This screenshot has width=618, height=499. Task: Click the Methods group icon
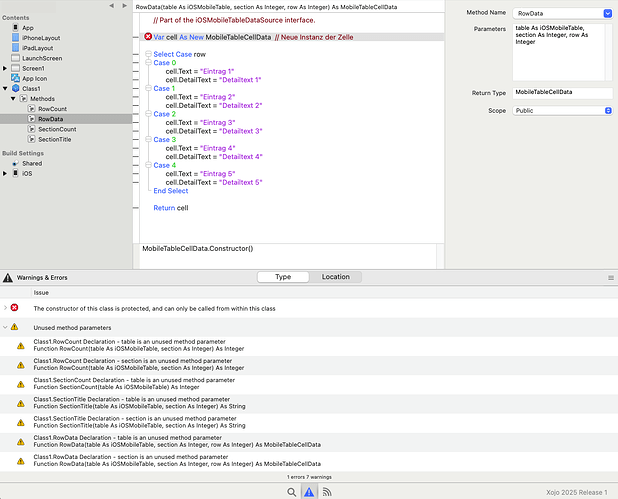click(x=24, y=99)
